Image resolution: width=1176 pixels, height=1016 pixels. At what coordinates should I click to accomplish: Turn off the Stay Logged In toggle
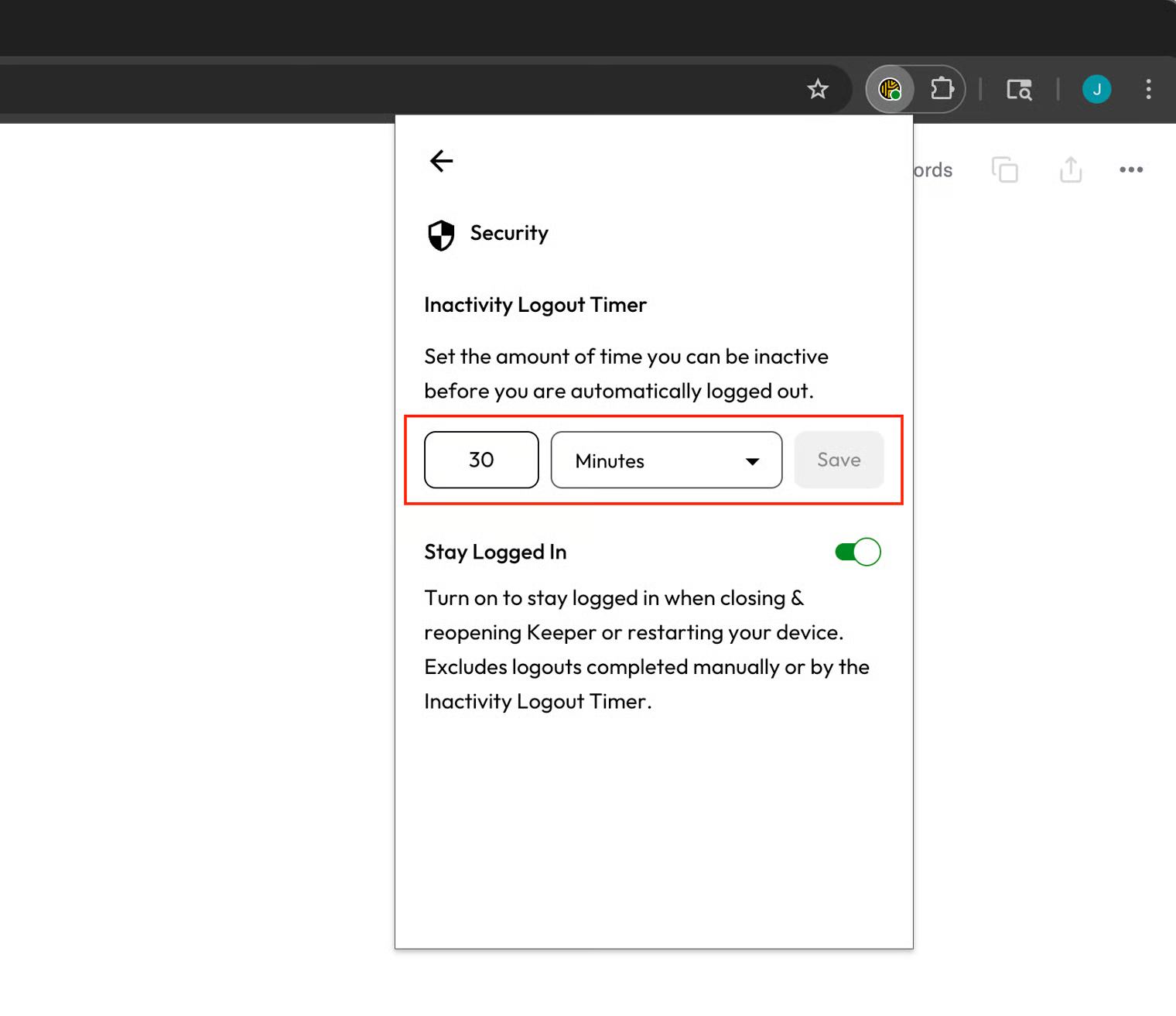(x=857, y=552)
